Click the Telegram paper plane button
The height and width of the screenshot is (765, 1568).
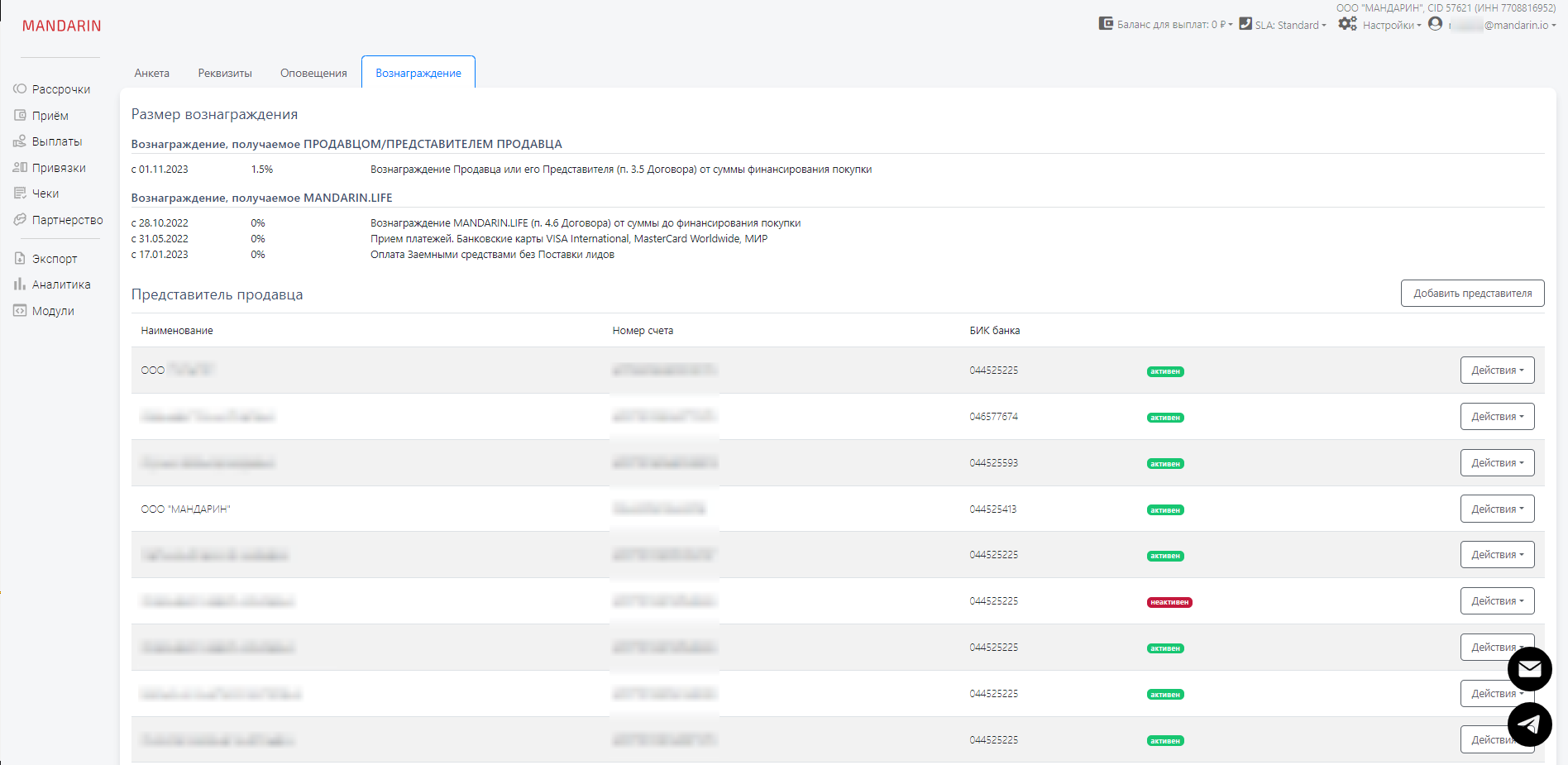click(1529, 724)
